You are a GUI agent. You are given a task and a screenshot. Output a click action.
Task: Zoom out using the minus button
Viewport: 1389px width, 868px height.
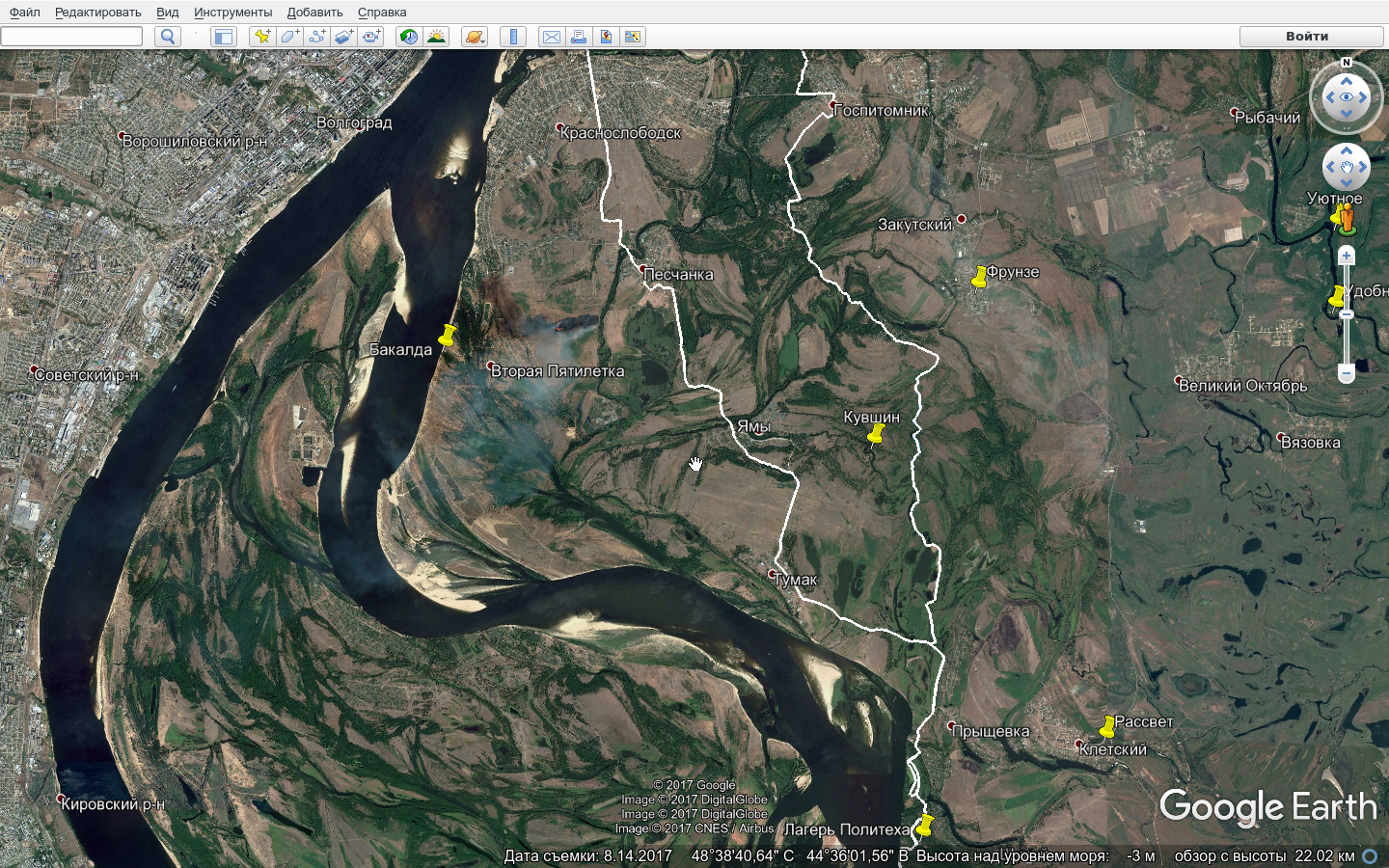(1347, 373)
